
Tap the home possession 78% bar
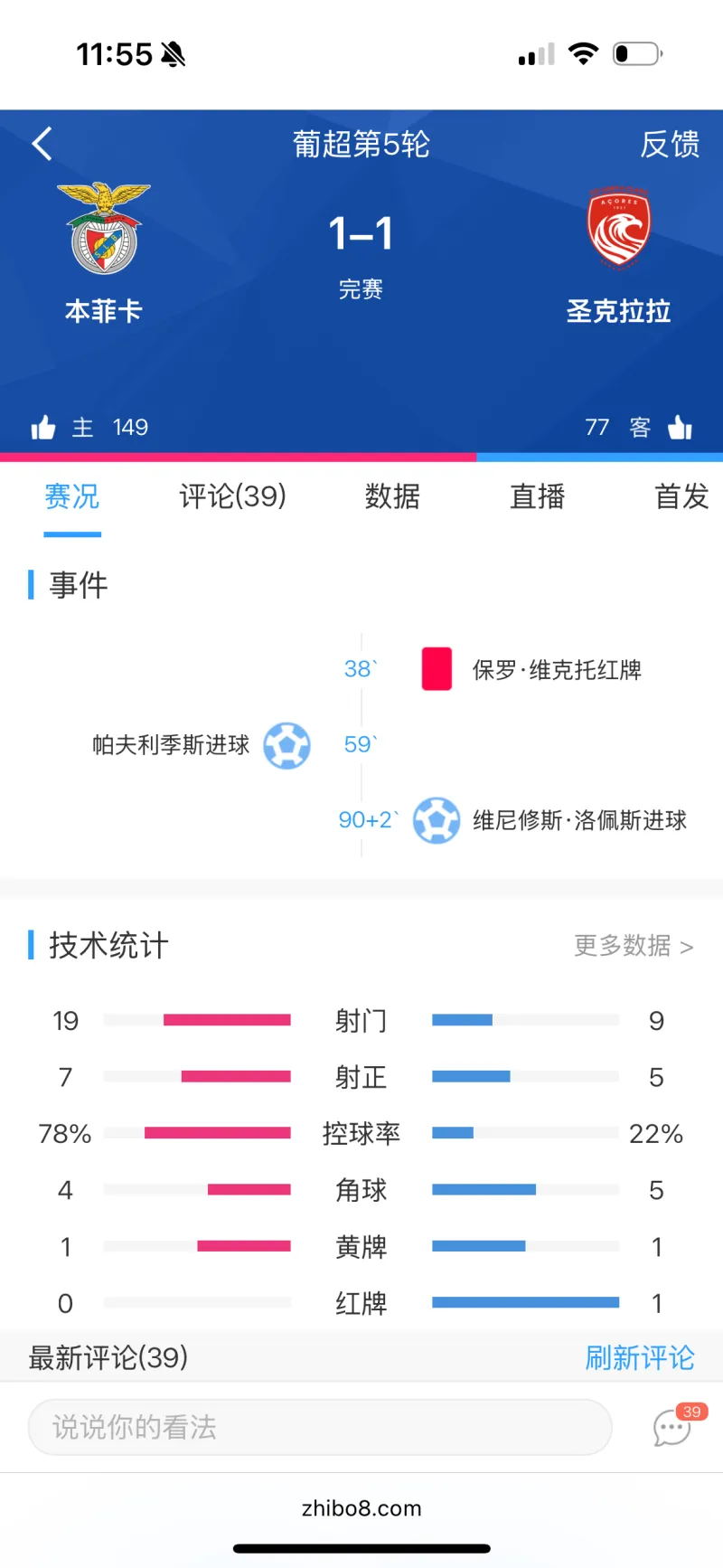pyautogui.click(x=218, y=1133)
